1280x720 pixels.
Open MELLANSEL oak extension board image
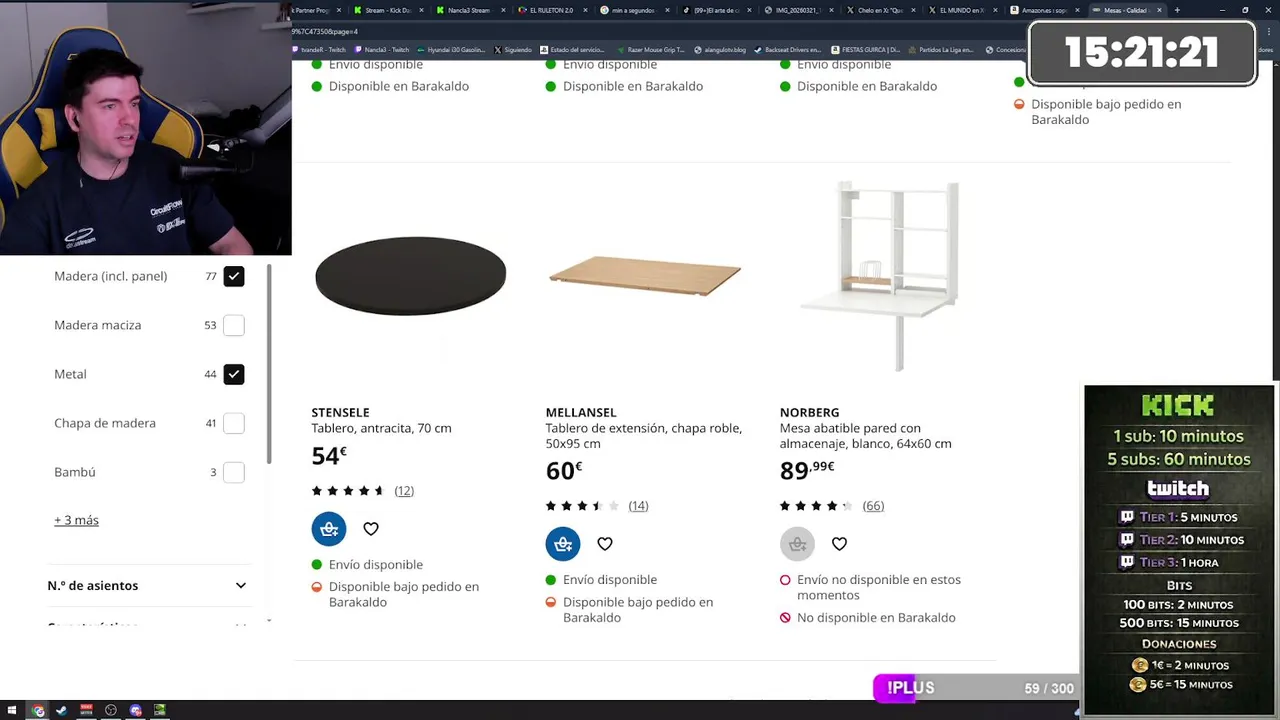645,276
